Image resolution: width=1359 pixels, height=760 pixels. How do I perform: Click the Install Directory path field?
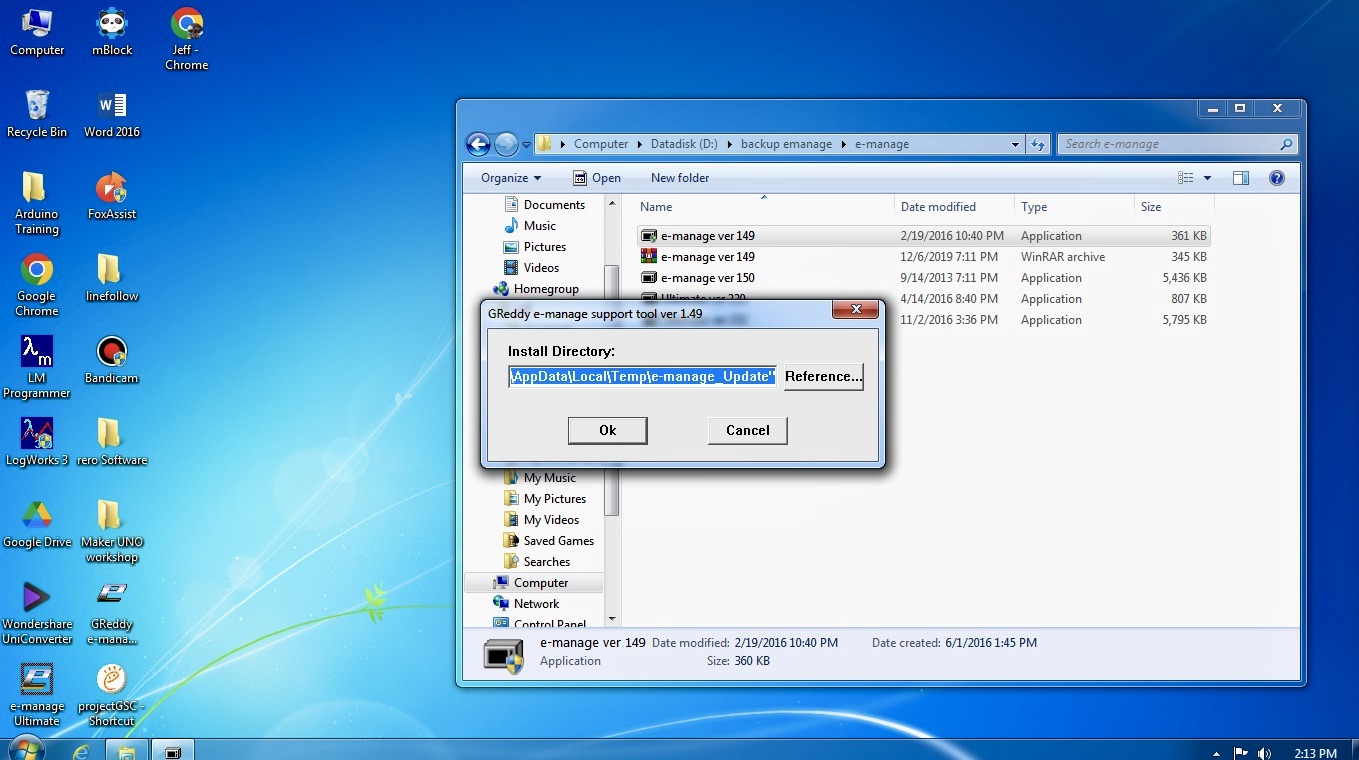[642, 377]
